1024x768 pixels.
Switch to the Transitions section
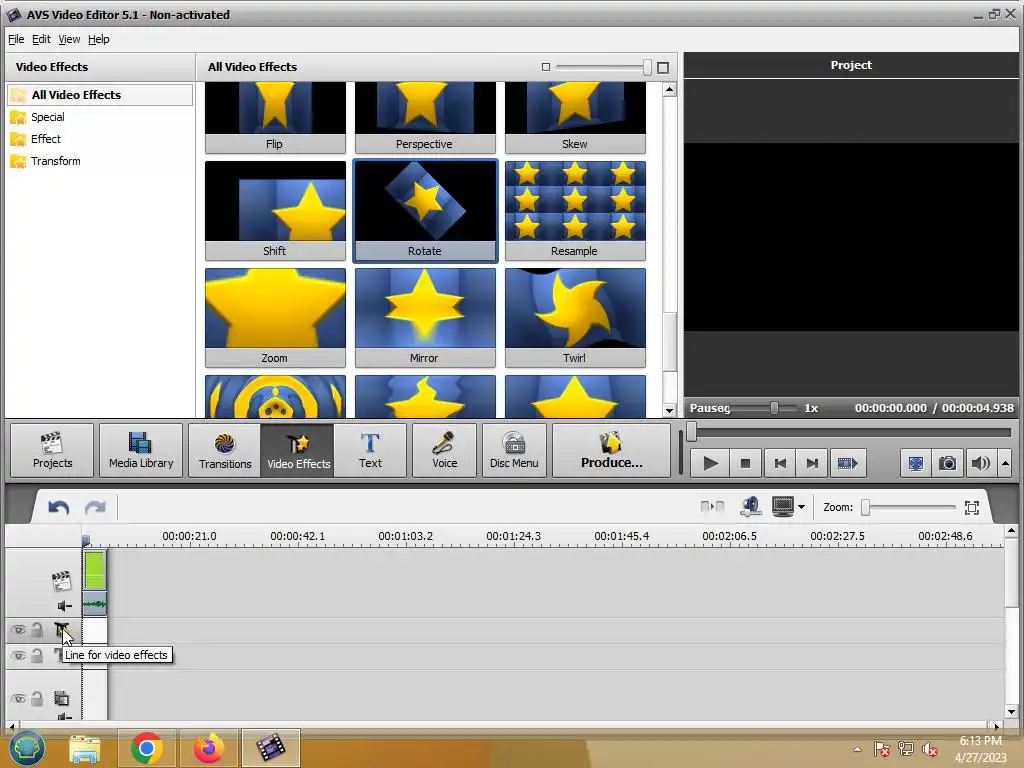225,451
